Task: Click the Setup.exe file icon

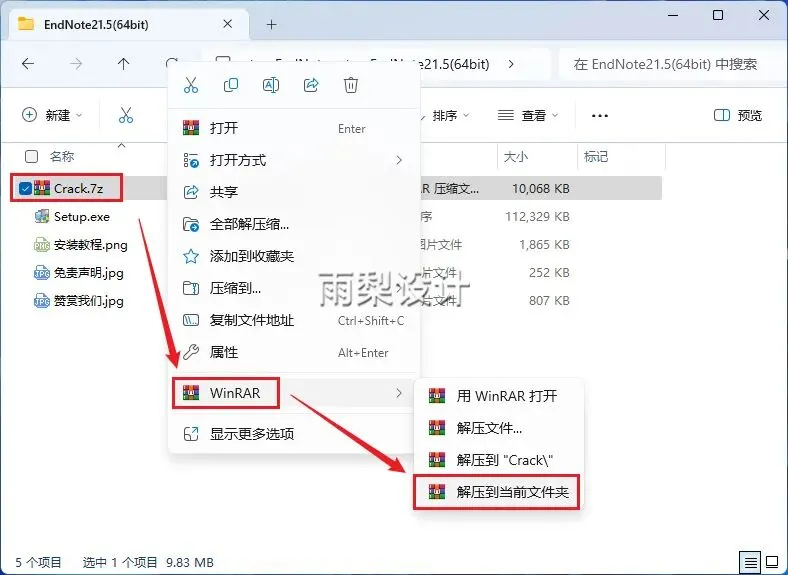Action: click(x=42, y=217)
